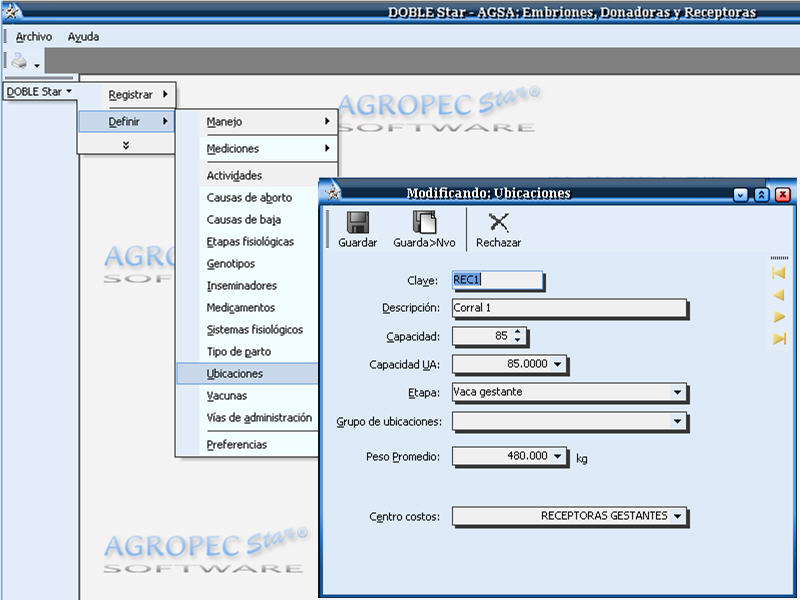Open the DOBLE Star dropdown menu
The image size is (800, 600).
click(x=39, y=92)
